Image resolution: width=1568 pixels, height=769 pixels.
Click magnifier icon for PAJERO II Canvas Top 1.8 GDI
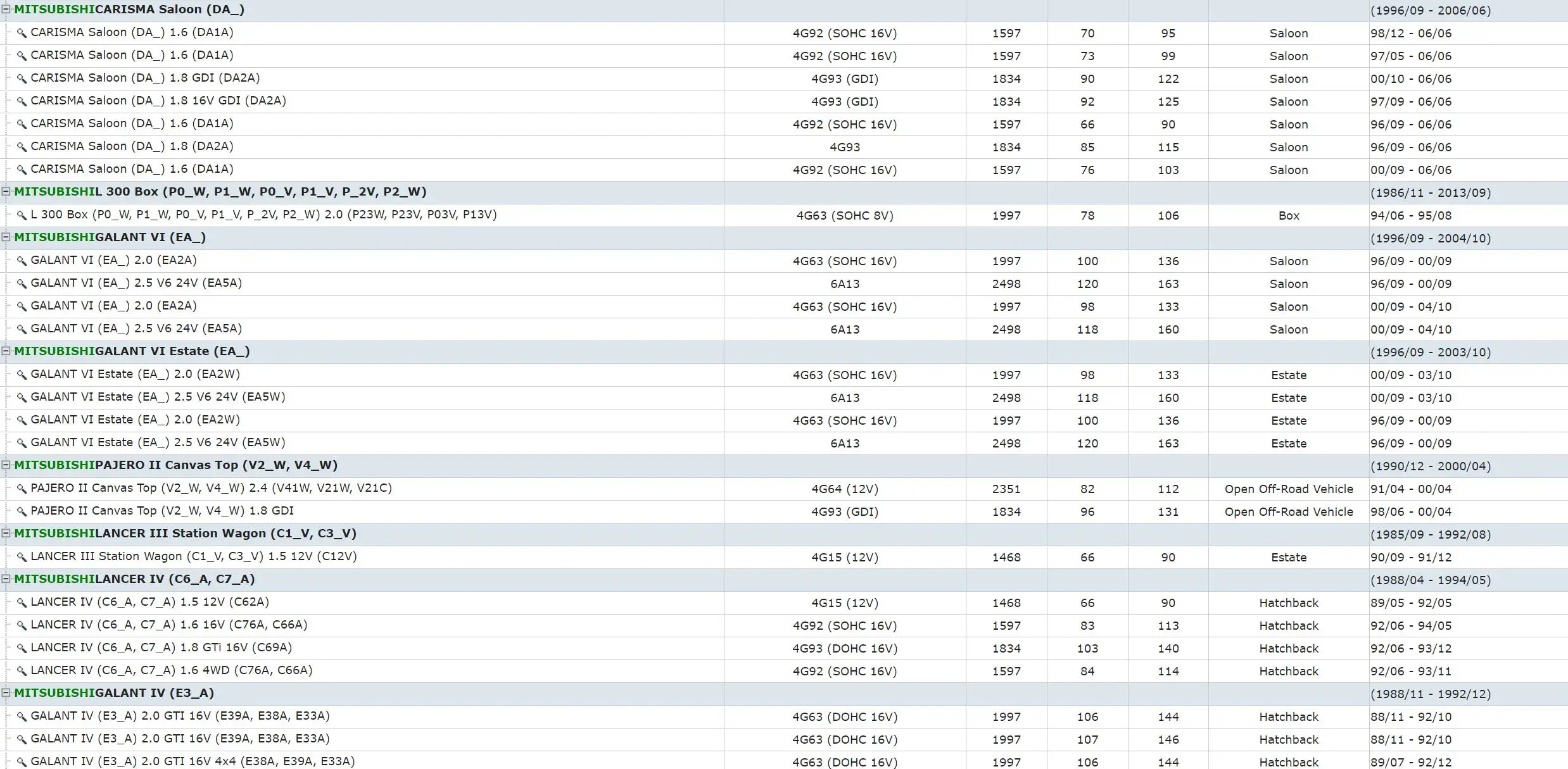pyautogui.click(x=22, y=511)
